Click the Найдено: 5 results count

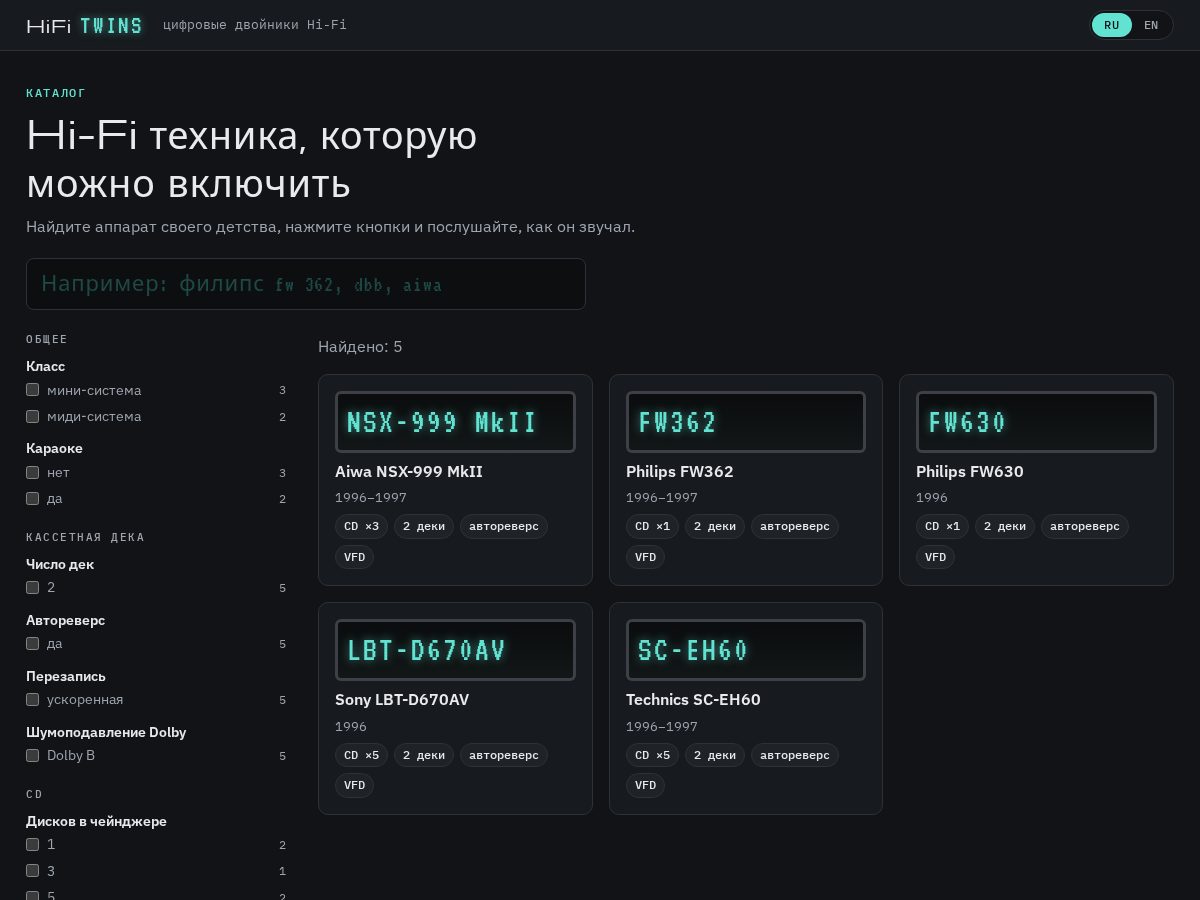[360, 346]
